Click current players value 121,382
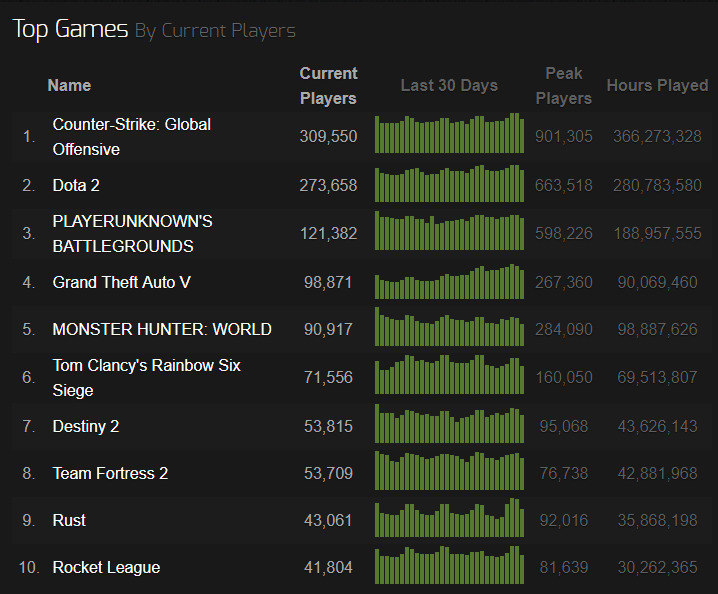The height and width of the screenshot is (594, 718). click(x=328, y=234)
